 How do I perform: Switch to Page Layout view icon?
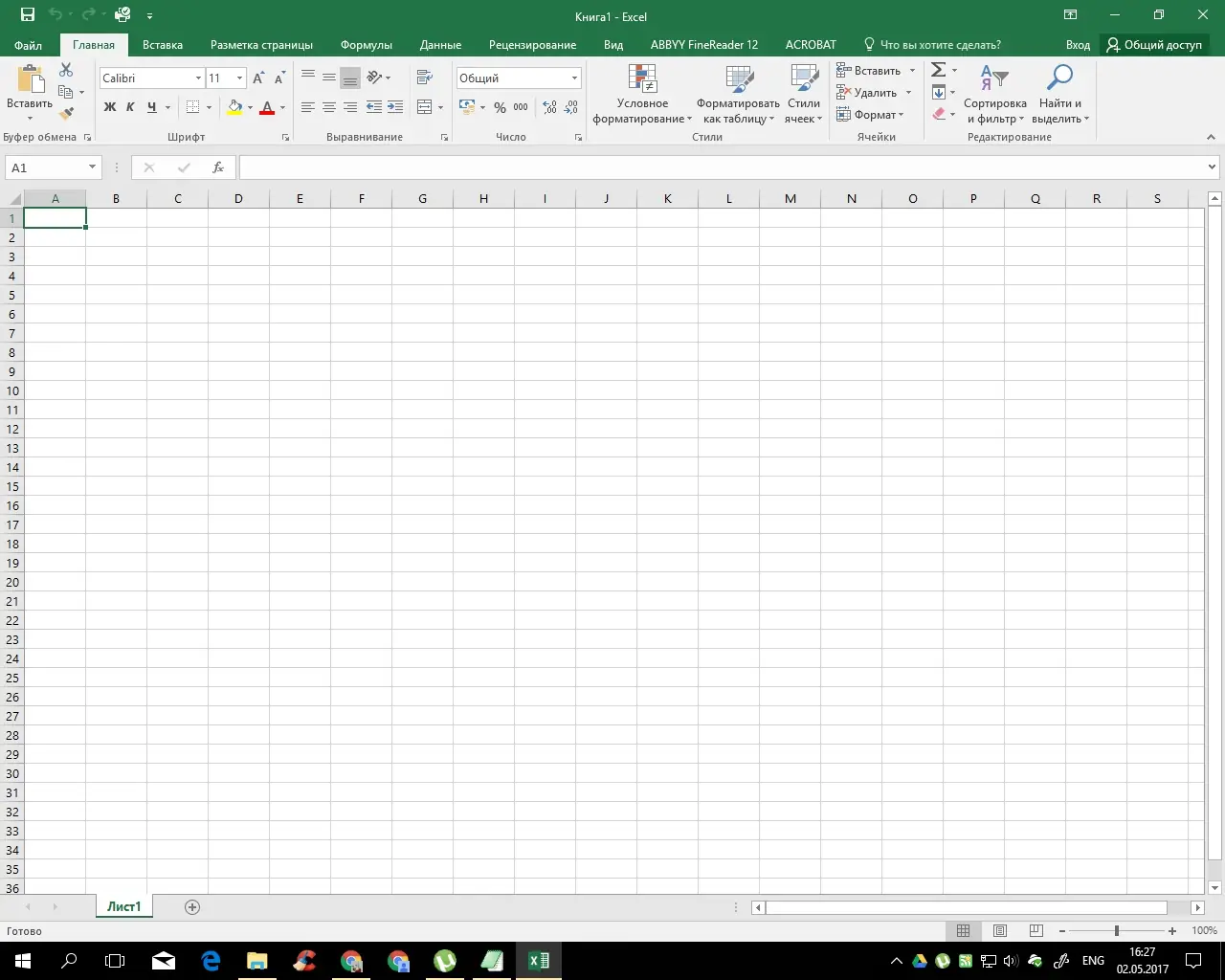click(1000, 930)
